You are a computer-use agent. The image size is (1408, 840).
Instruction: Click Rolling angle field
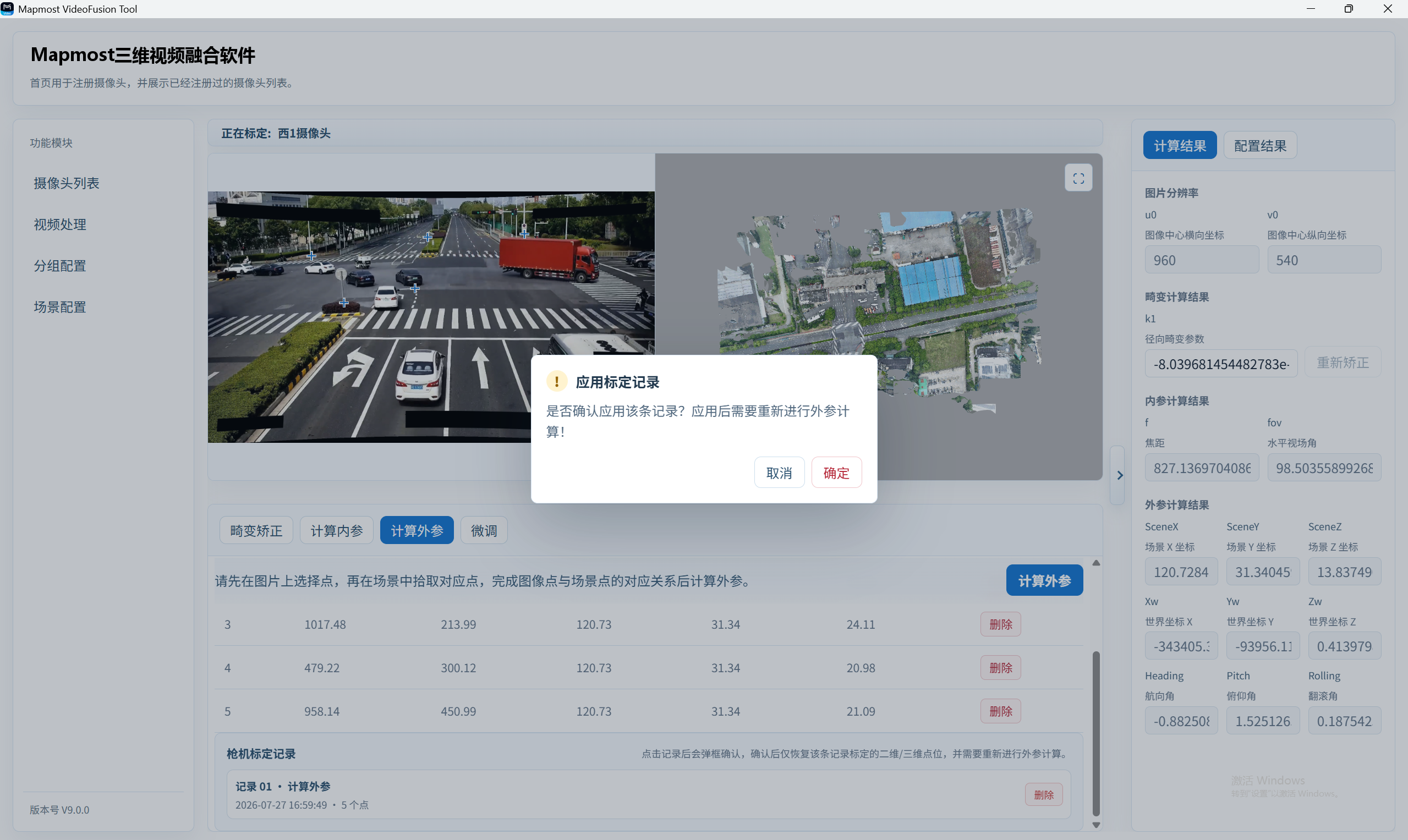[1344, 721]
